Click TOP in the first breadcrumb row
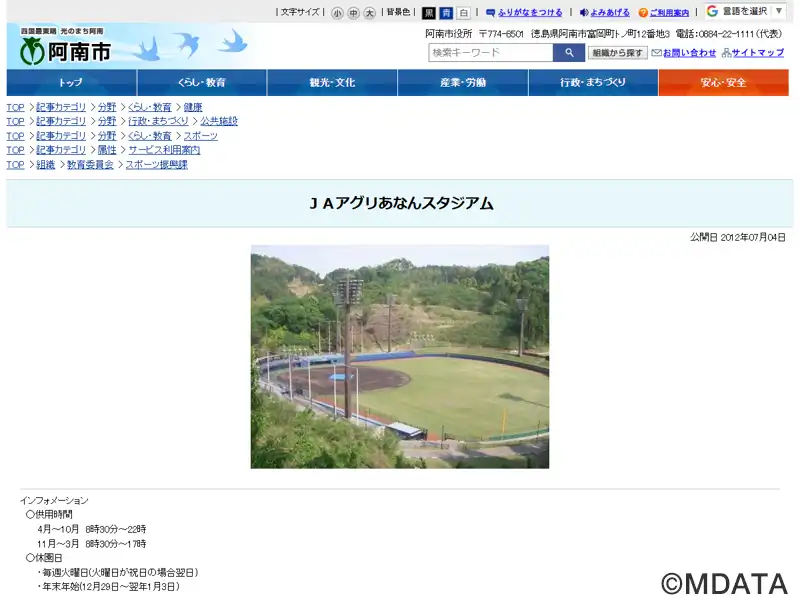Screen dimensions: 800x600 pos(15,107)
